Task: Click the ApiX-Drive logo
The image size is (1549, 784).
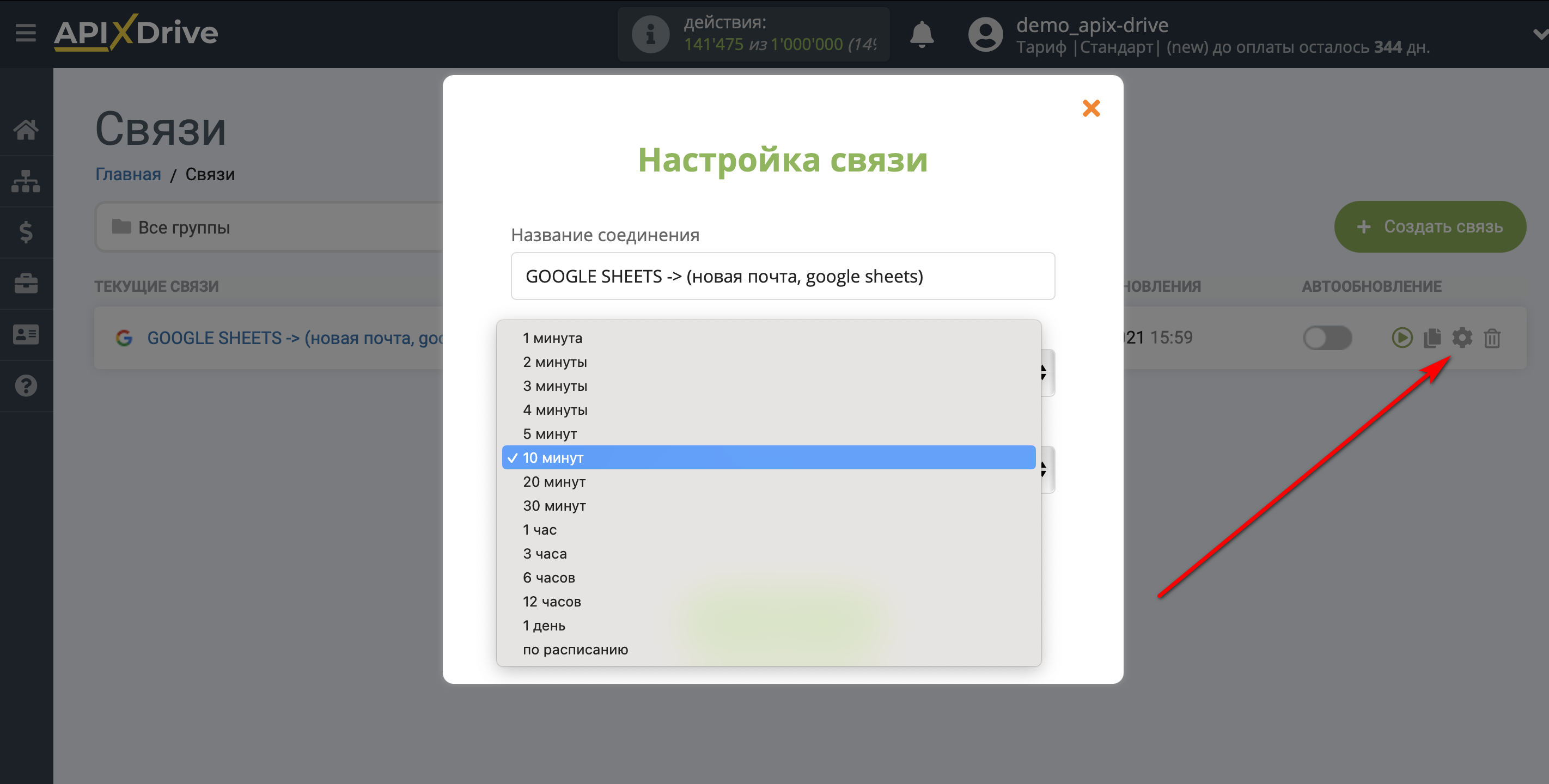Action: click(136, 33)
